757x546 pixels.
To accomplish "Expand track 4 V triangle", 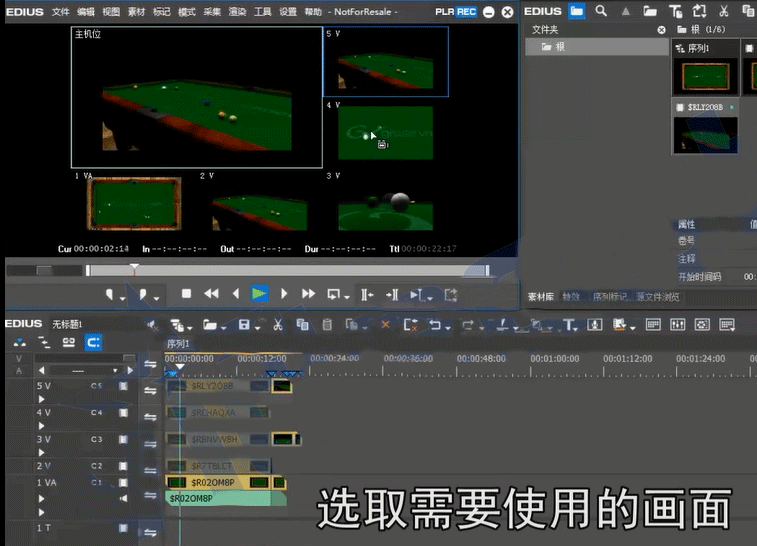I will click(42, 426).
